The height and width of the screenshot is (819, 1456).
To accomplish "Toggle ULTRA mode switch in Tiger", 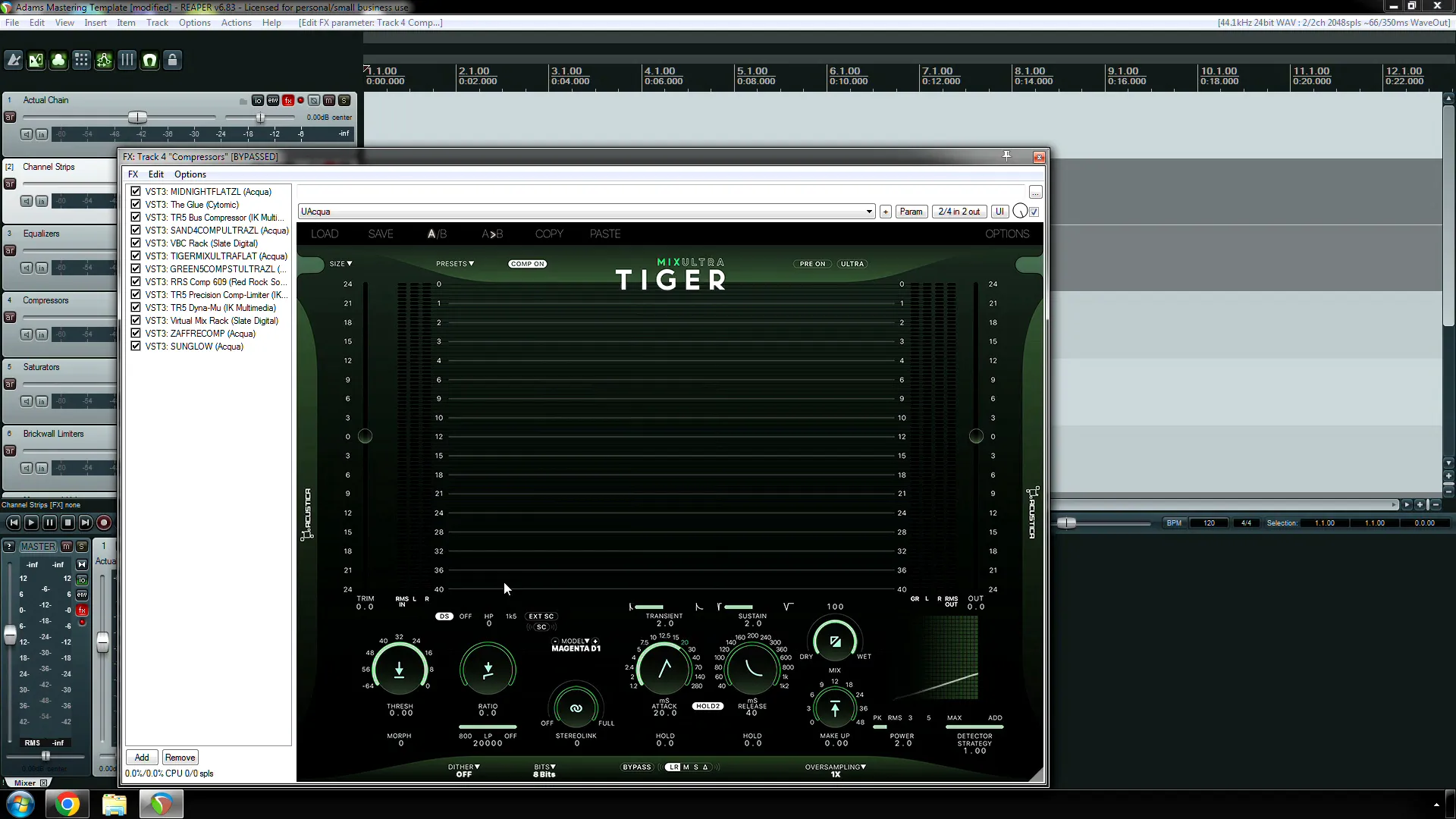I will 852,264.
